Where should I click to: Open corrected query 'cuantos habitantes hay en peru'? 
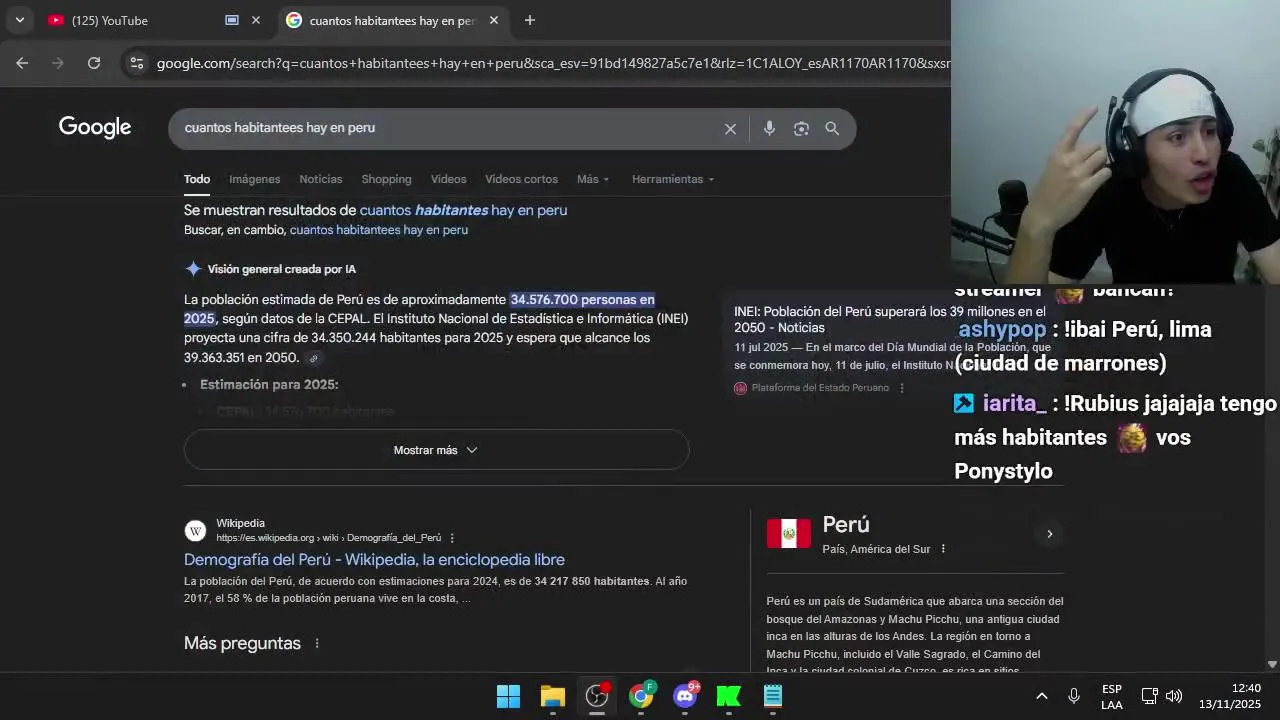click(463, 210)
